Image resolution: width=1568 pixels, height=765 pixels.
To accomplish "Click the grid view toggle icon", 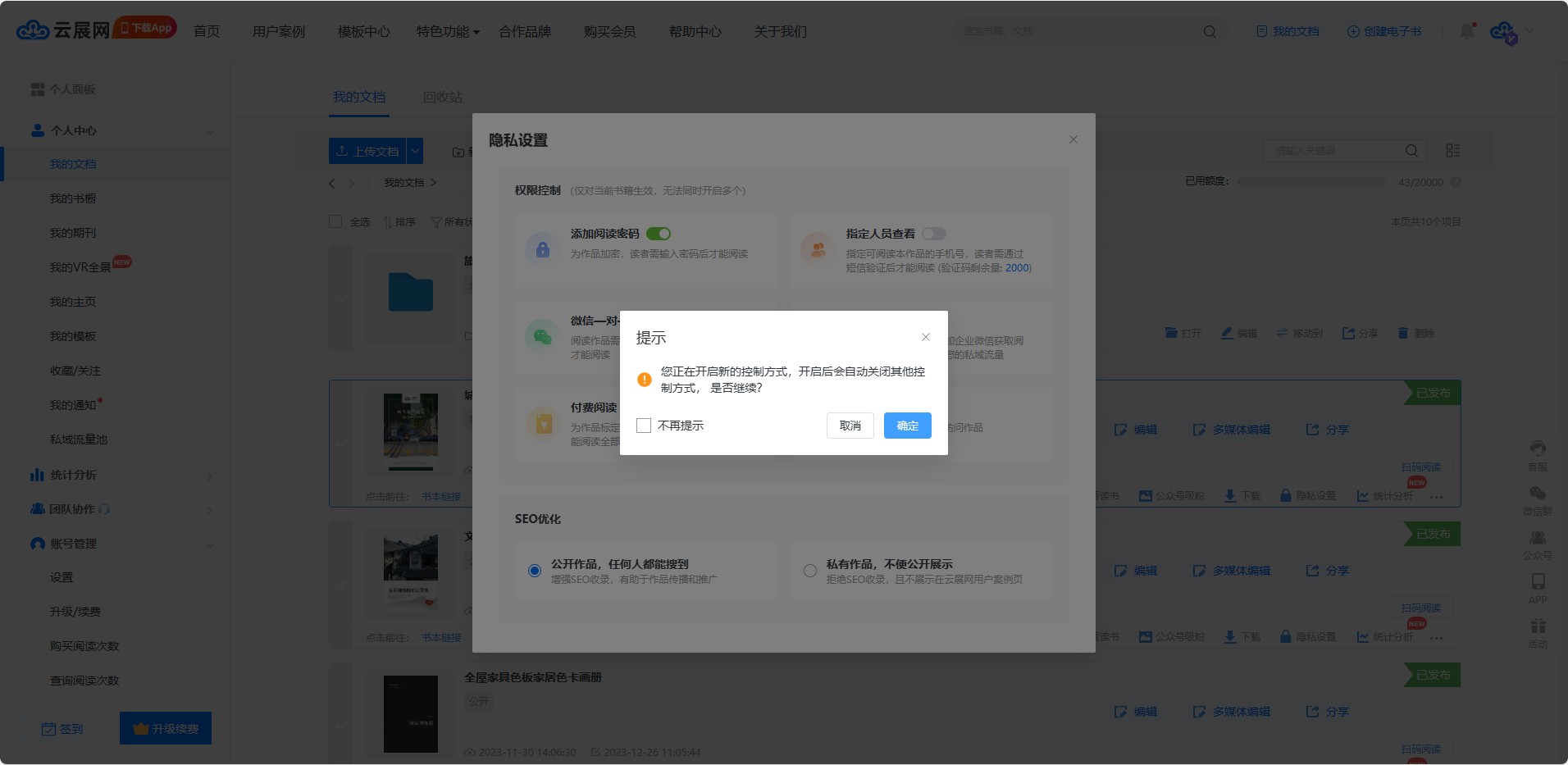I will pyautogui.click(x=1452, y=151).
